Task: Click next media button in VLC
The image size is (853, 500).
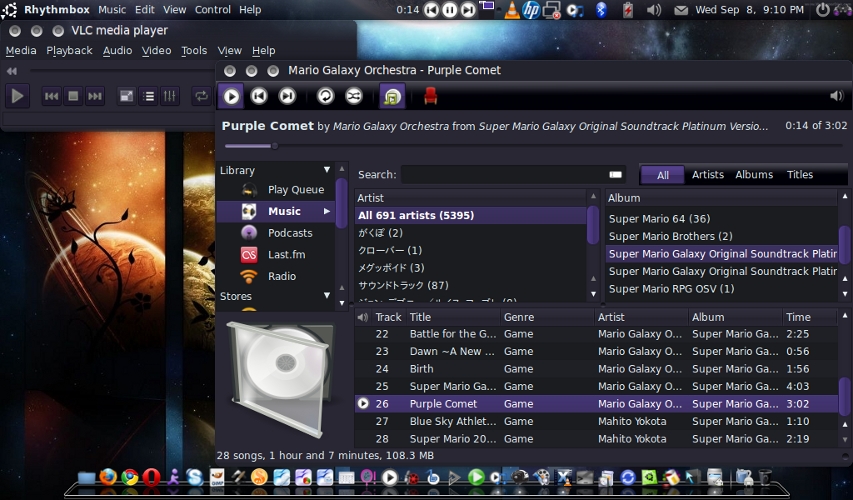Action: 95,96
